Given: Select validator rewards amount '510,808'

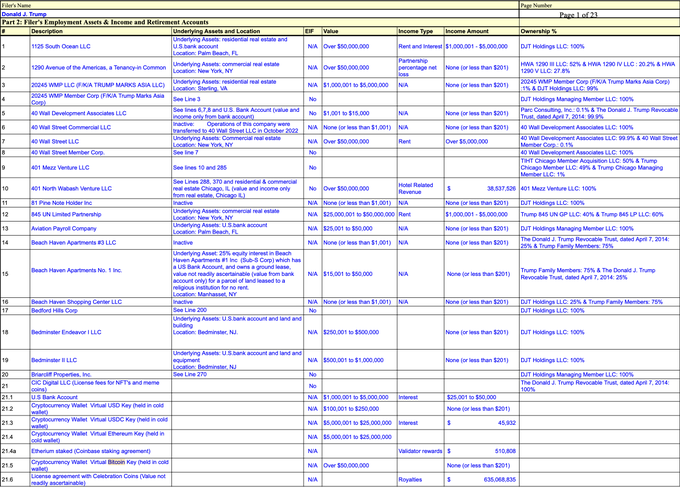Looking at the screenshot, I should click(x=505, y=451).
